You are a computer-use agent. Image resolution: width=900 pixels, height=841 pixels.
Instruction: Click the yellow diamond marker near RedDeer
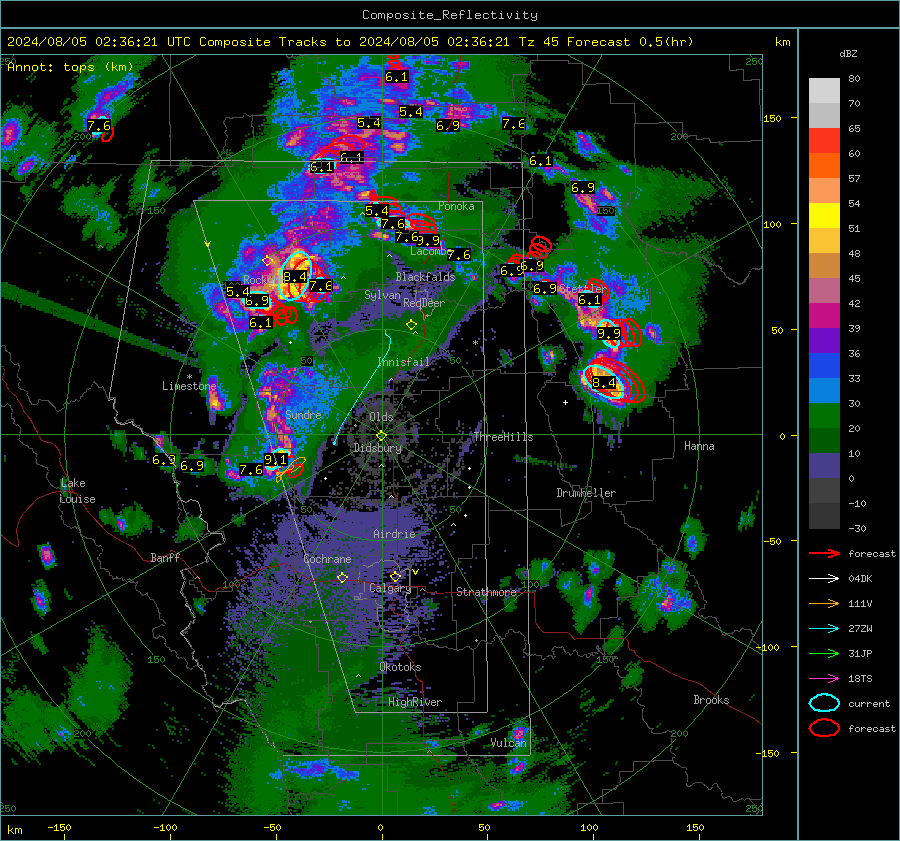coord(411,325)
